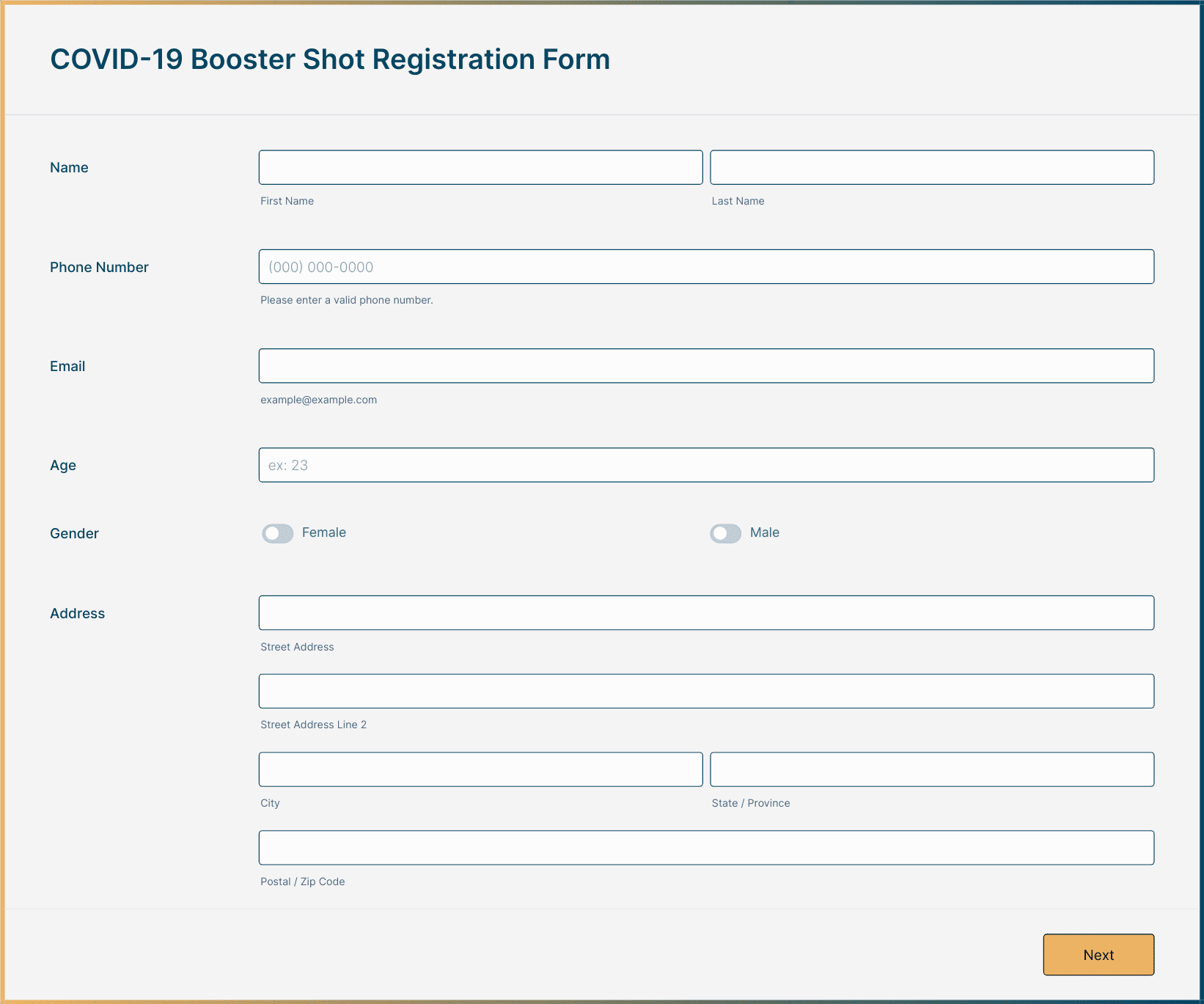Click the Street Address field

[706, 613]
